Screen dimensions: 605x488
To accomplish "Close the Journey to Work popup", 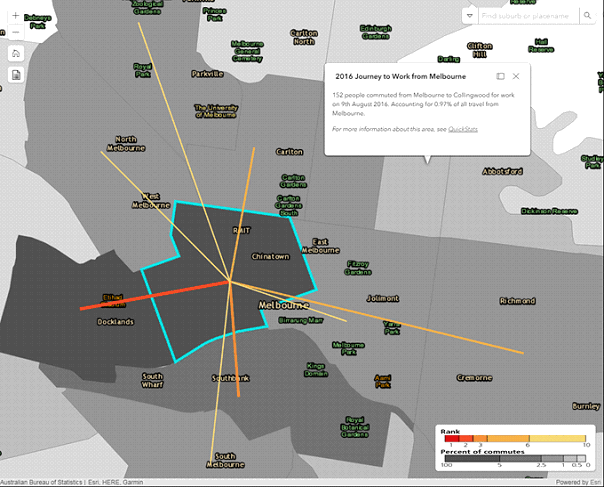I will coord(516,76).
